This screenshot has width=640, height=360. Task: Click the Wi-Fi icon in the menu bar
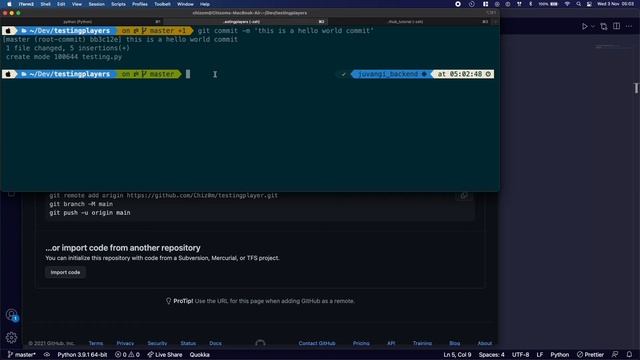click(x=567, y=4)
